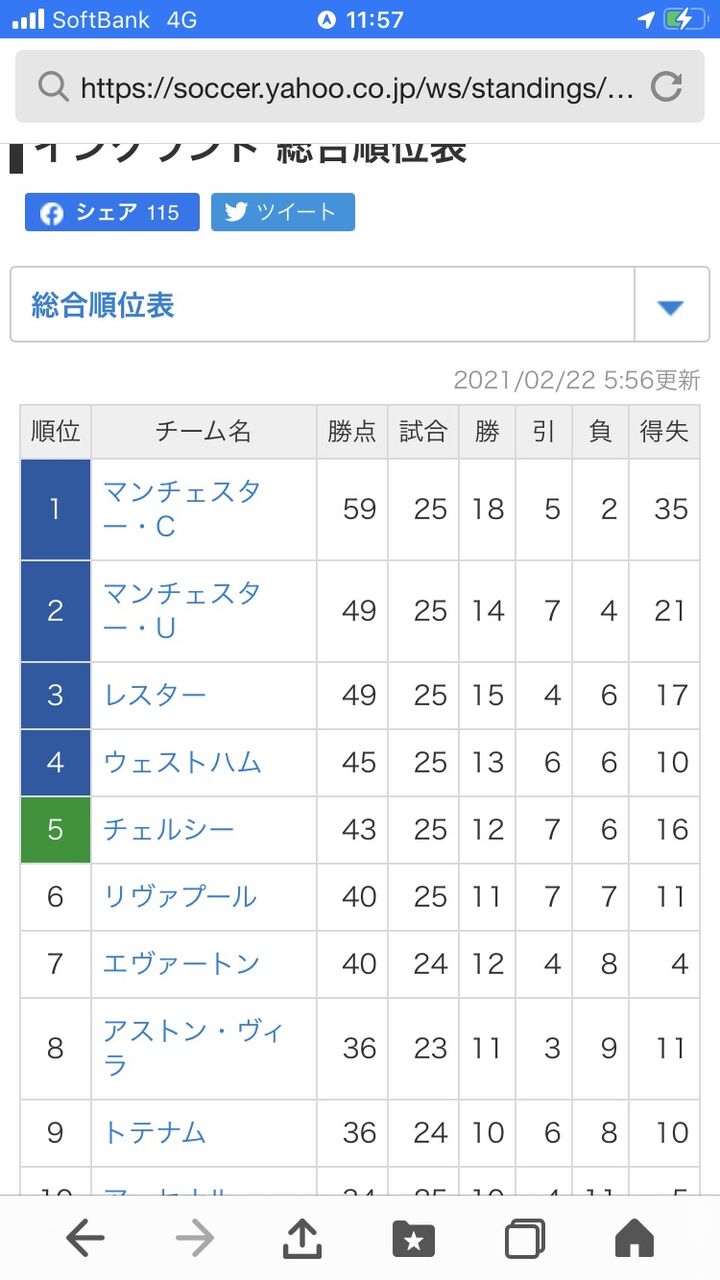Open トテナム team page
The width and height of the screenshot is (720, 1280).
pyautogui.click(x=155, y=1132)
